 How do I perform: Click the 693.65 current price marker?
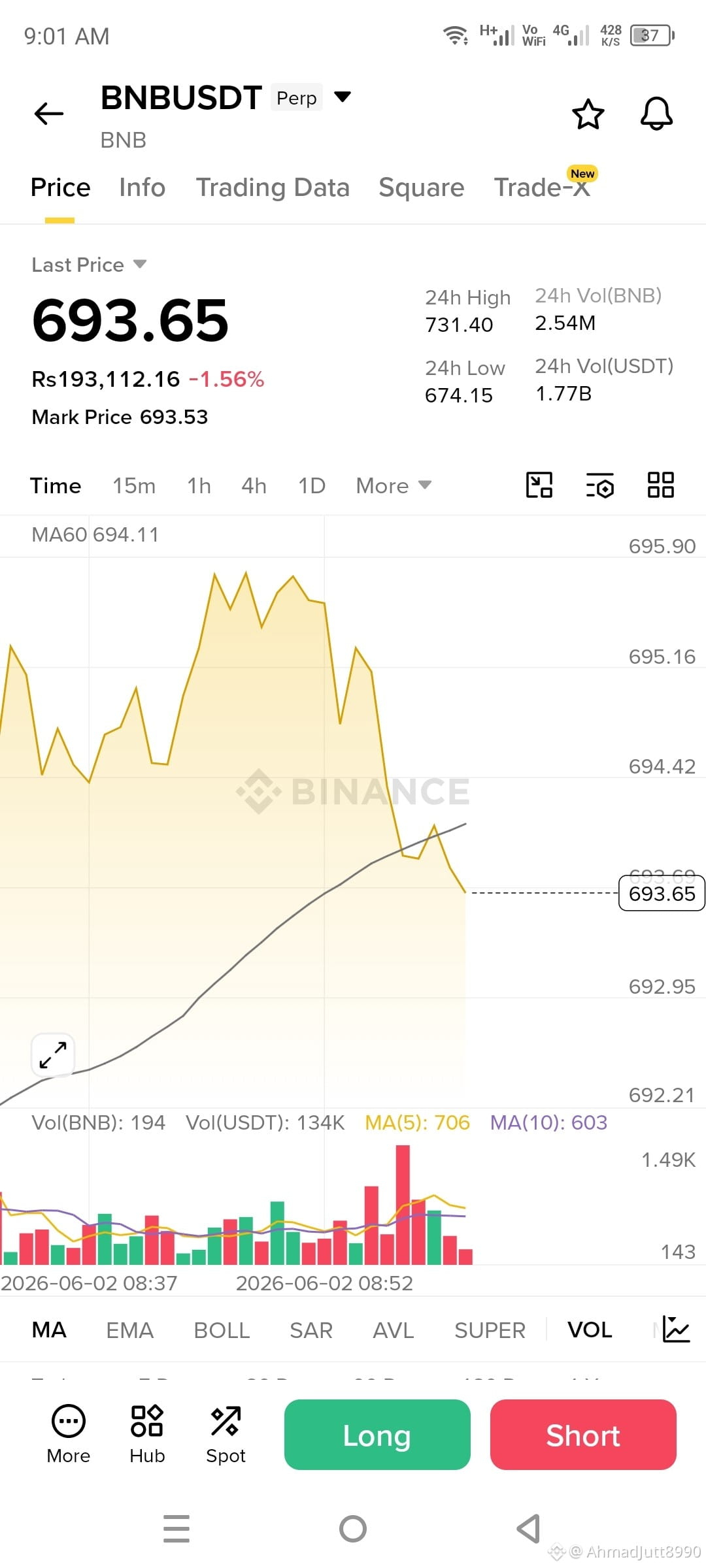(662, 893)
